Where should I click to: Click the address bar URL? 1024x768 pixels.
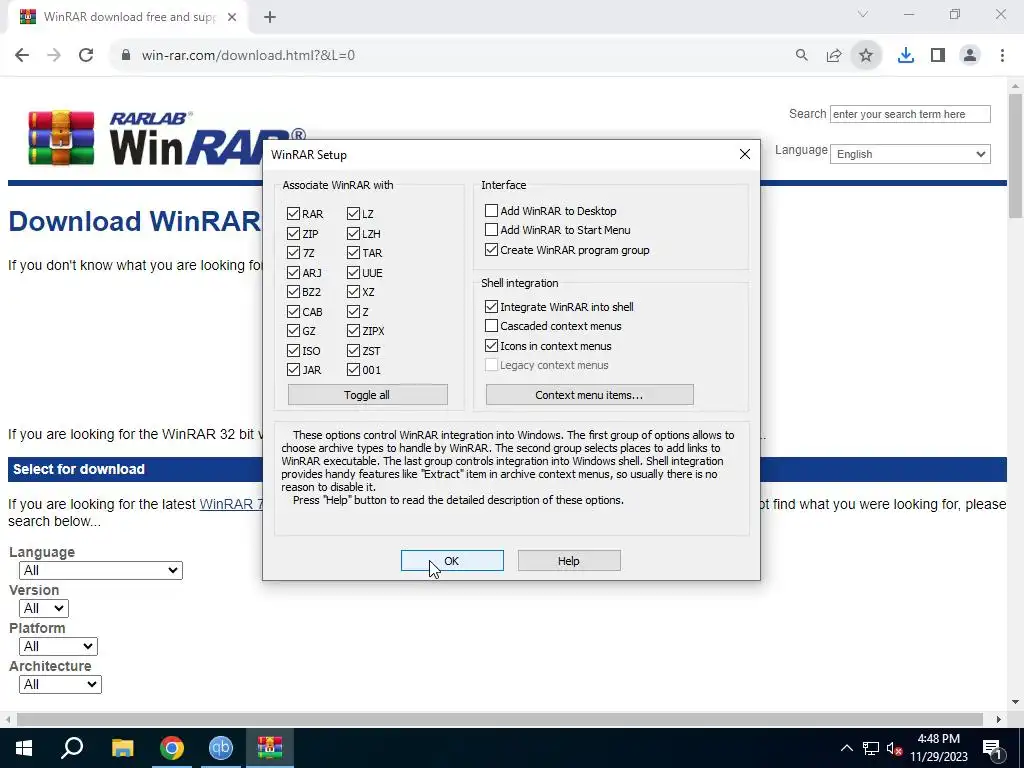pos(248,55)
